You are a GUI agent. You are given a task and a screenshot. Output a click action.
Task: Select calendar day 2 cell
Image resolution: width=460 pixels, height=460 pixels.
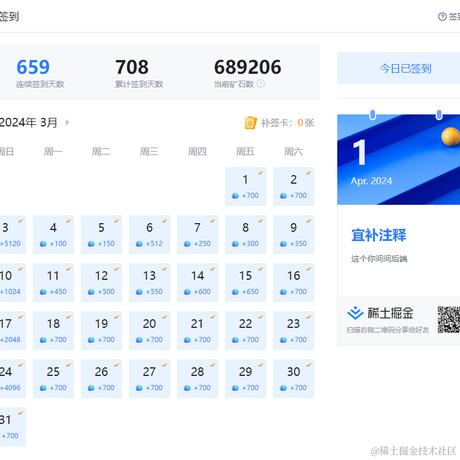[293, 186]
